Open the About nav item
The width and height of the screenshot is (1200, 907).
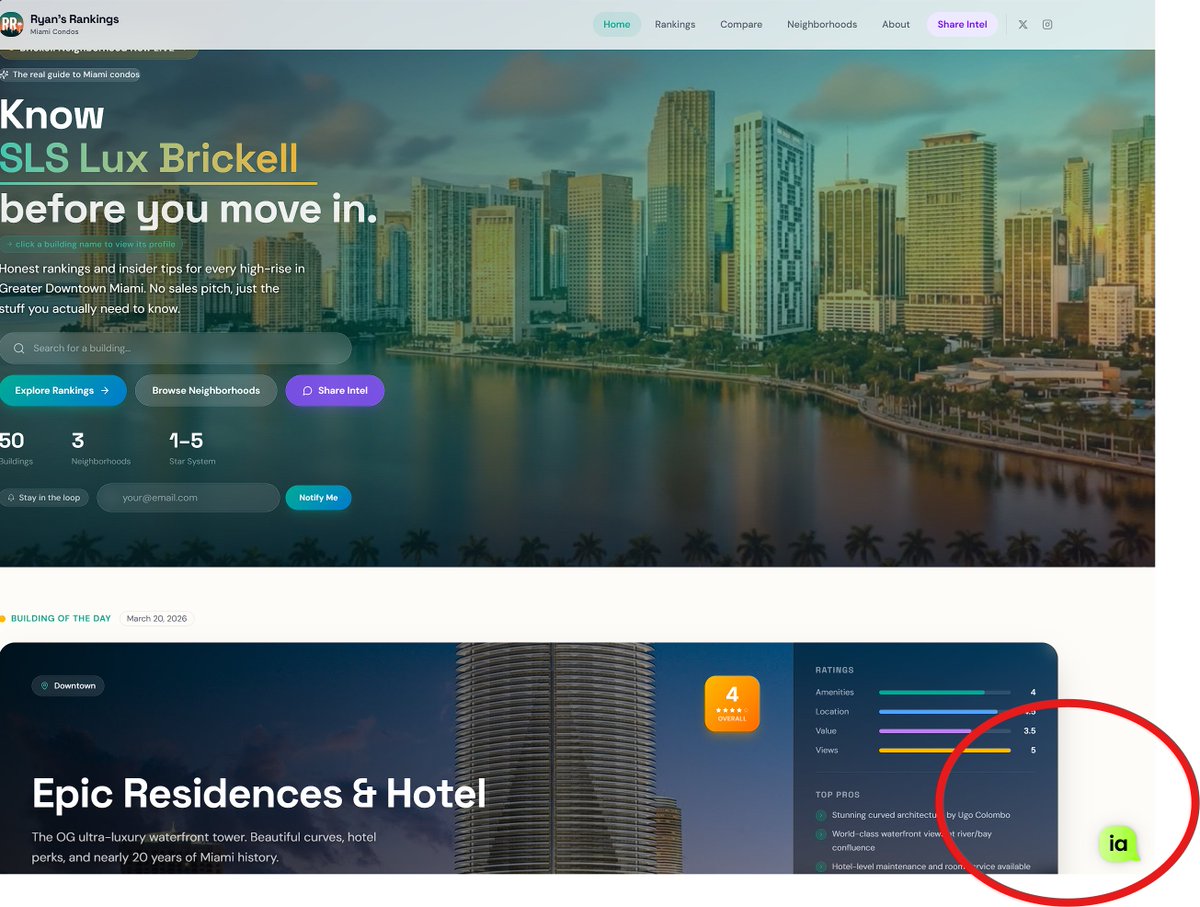[896, 24]
